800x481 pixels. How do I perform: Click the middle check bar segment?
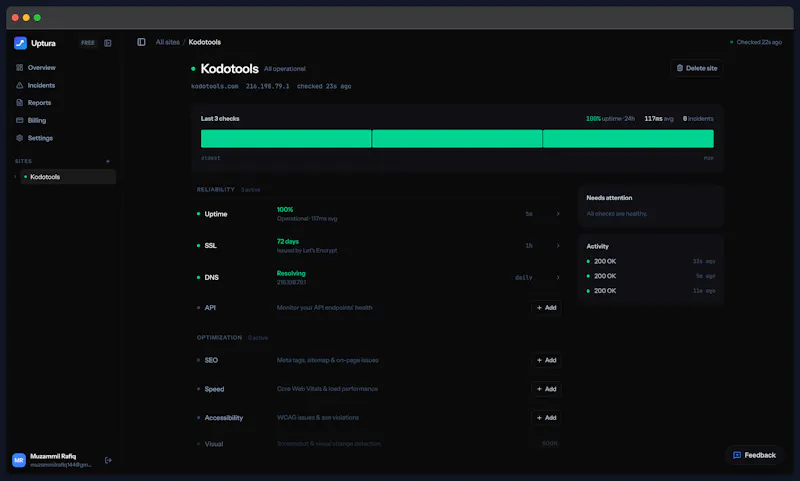pos(457,139)
